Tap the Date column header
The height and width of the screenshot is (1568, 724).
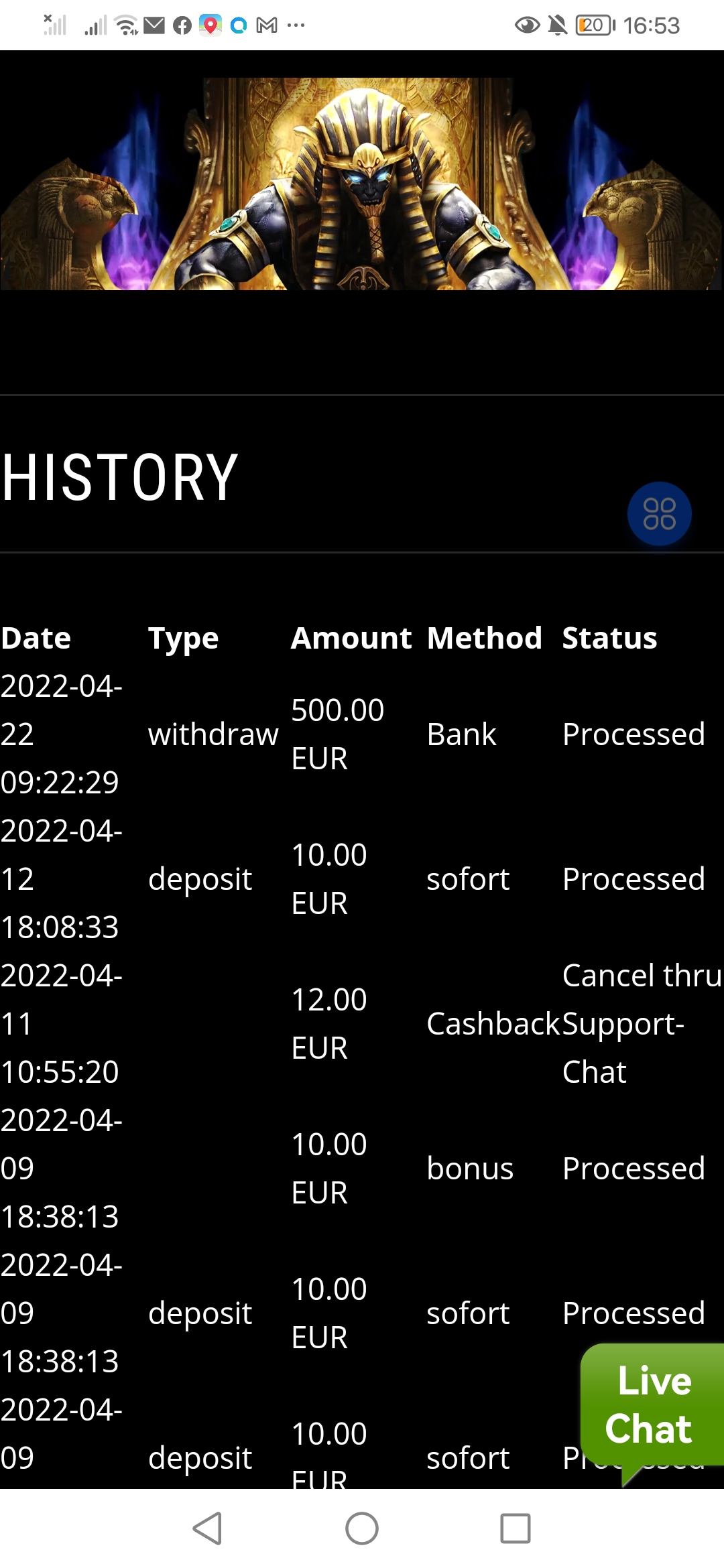pyautogui.click(x=36, y=638)
